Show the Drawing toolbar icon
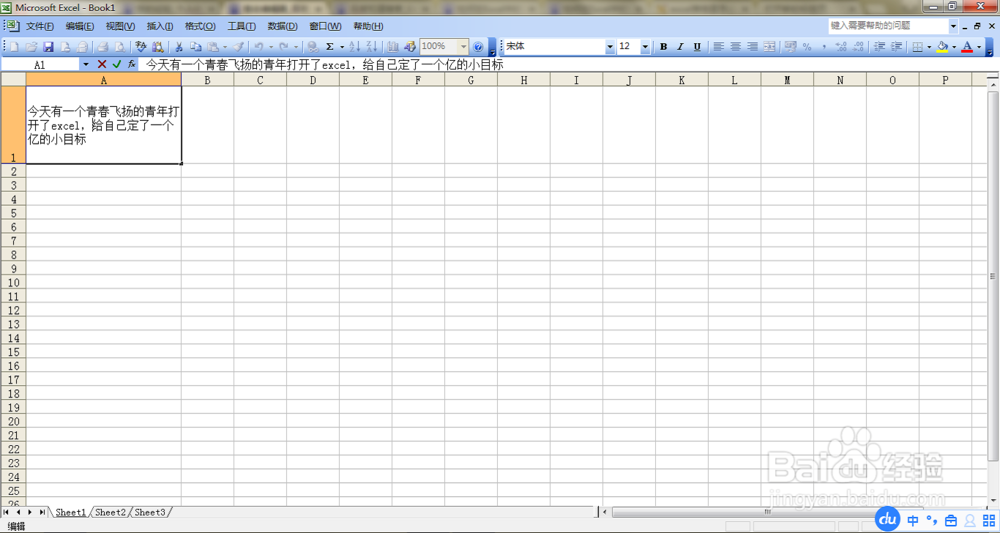The image size is (1000, 533). [410, 47]
